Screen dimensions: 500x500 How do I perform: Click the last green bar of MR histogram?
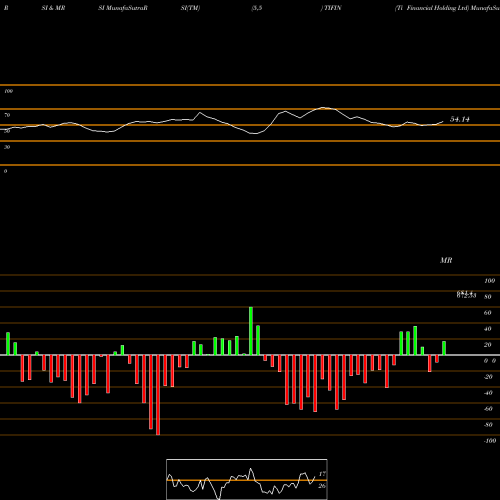point(444,348)
